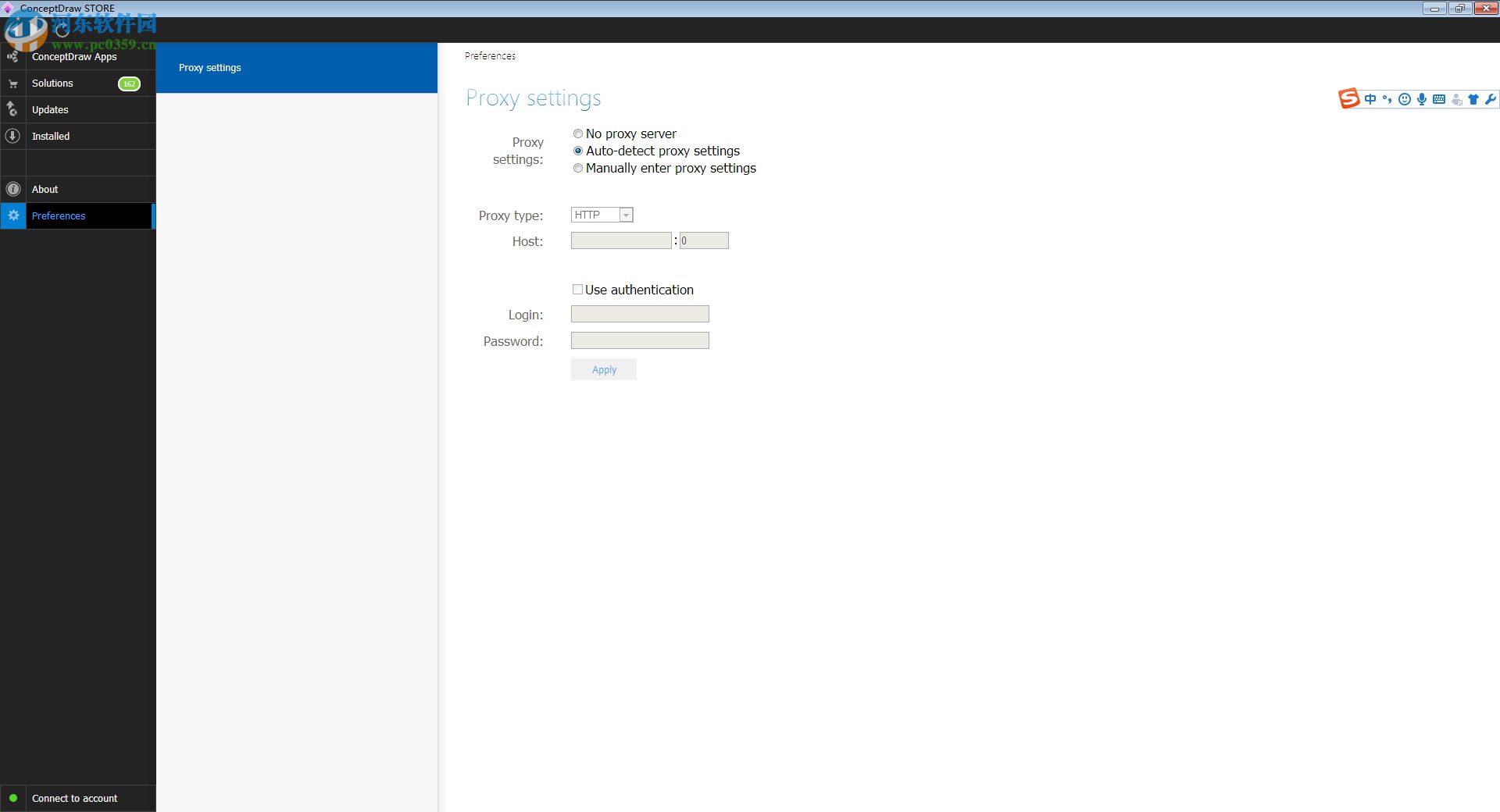Click the proxy Host address field
This screenshot has width=1500, height=812.
point(621,240)
